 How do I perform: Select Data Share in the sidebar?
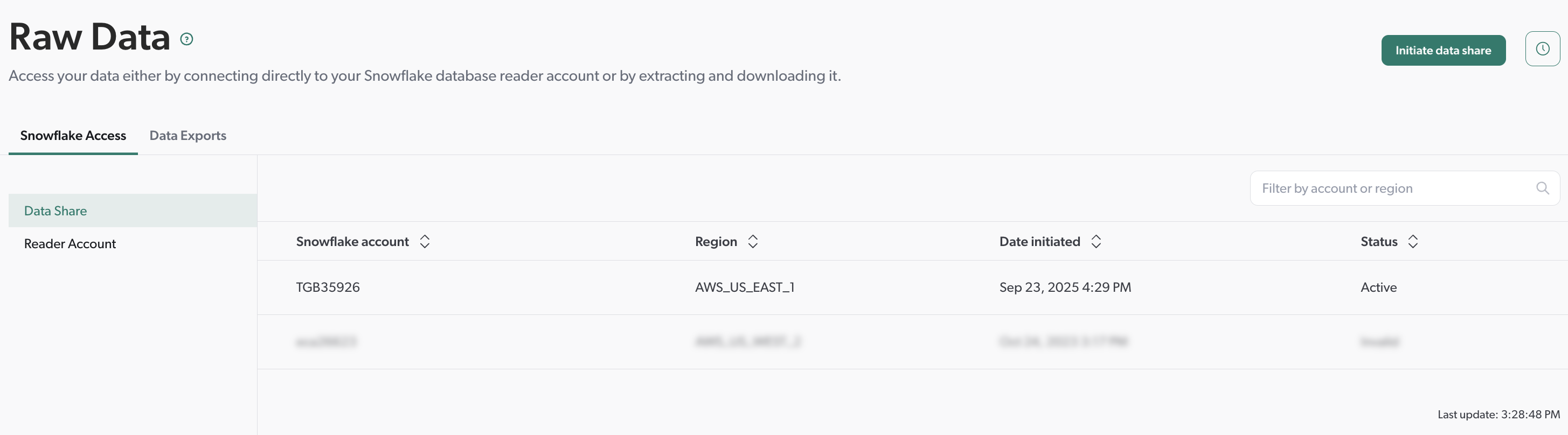(x=55, y=211)
